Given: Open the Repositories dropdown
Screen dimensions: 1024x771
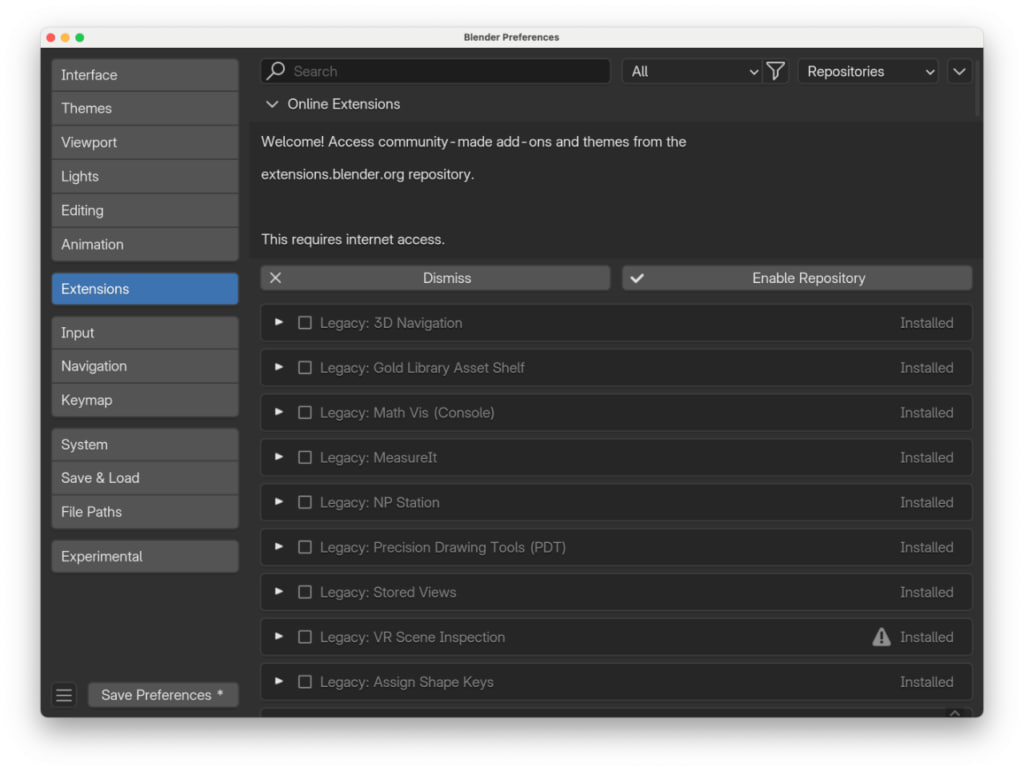Looking at the screenshot, I should pos(868,71).
